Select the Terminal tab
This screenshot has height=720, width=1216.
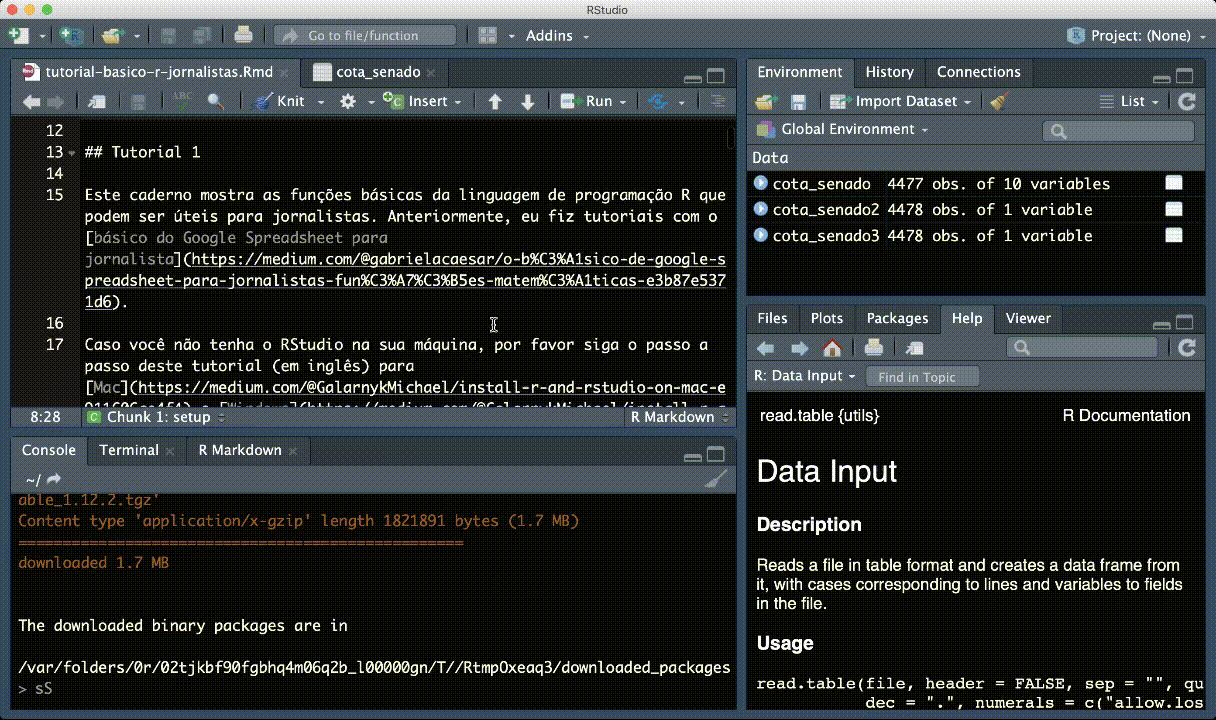(x=128, y=450)
